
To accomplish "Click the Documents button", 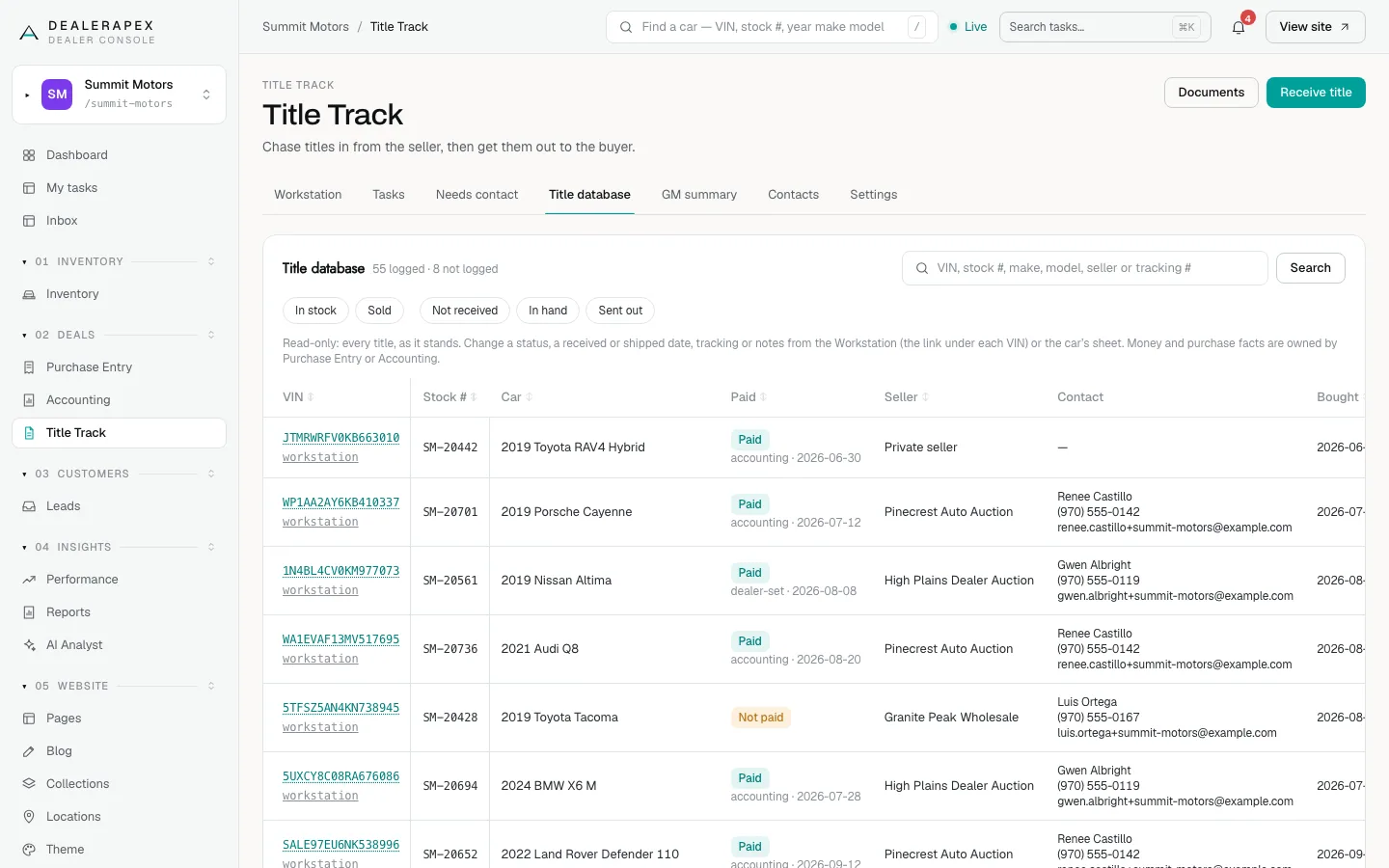I will click(1212, 93).
